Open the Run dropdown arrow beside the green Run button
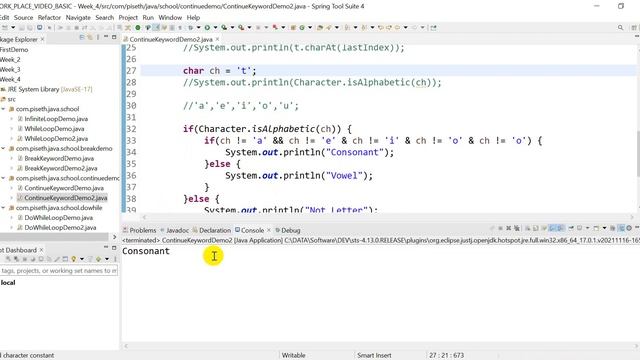The width and height of the screenshot is (640, 360). 215,27
